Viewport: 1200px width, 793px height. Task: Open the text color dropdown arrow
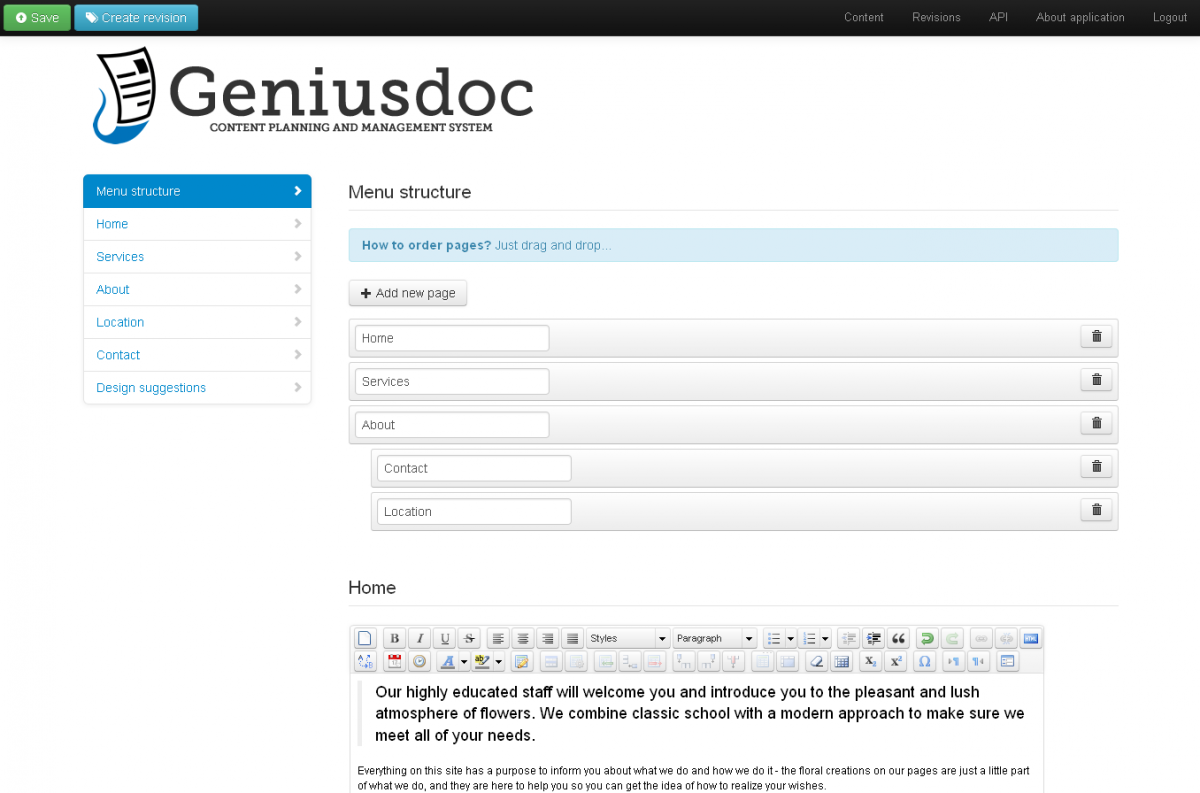coord(464,662)
